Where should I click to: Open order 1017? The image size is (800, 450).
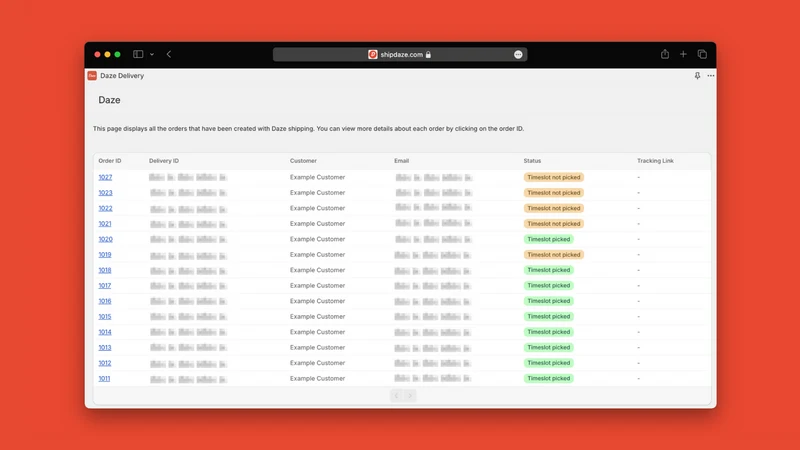(105, 286)
